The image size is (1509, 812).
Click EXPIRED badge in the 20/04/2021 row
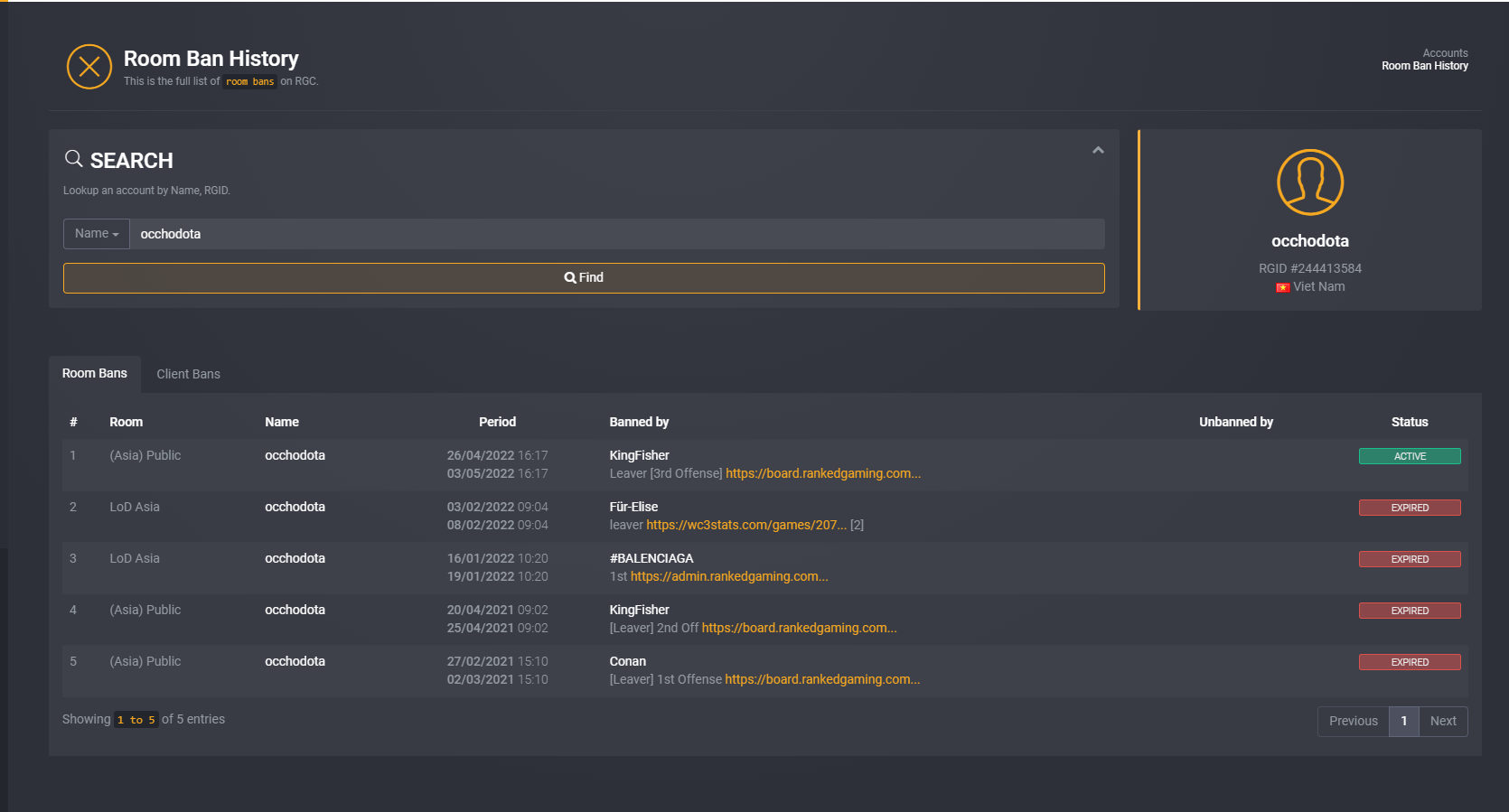click(1410, 611)
